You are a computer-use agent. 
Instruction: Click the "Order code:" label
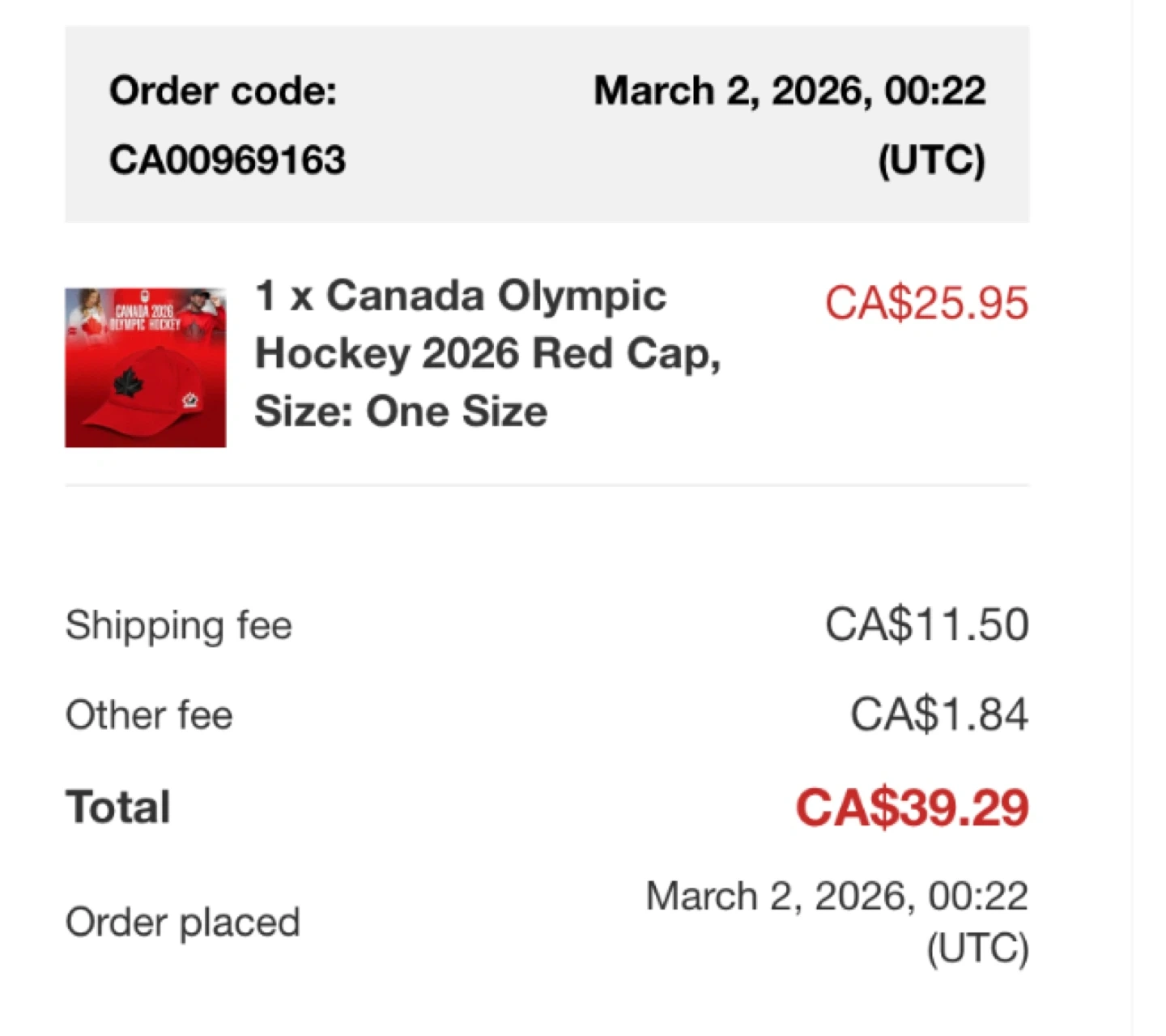(x=223, y=91)
